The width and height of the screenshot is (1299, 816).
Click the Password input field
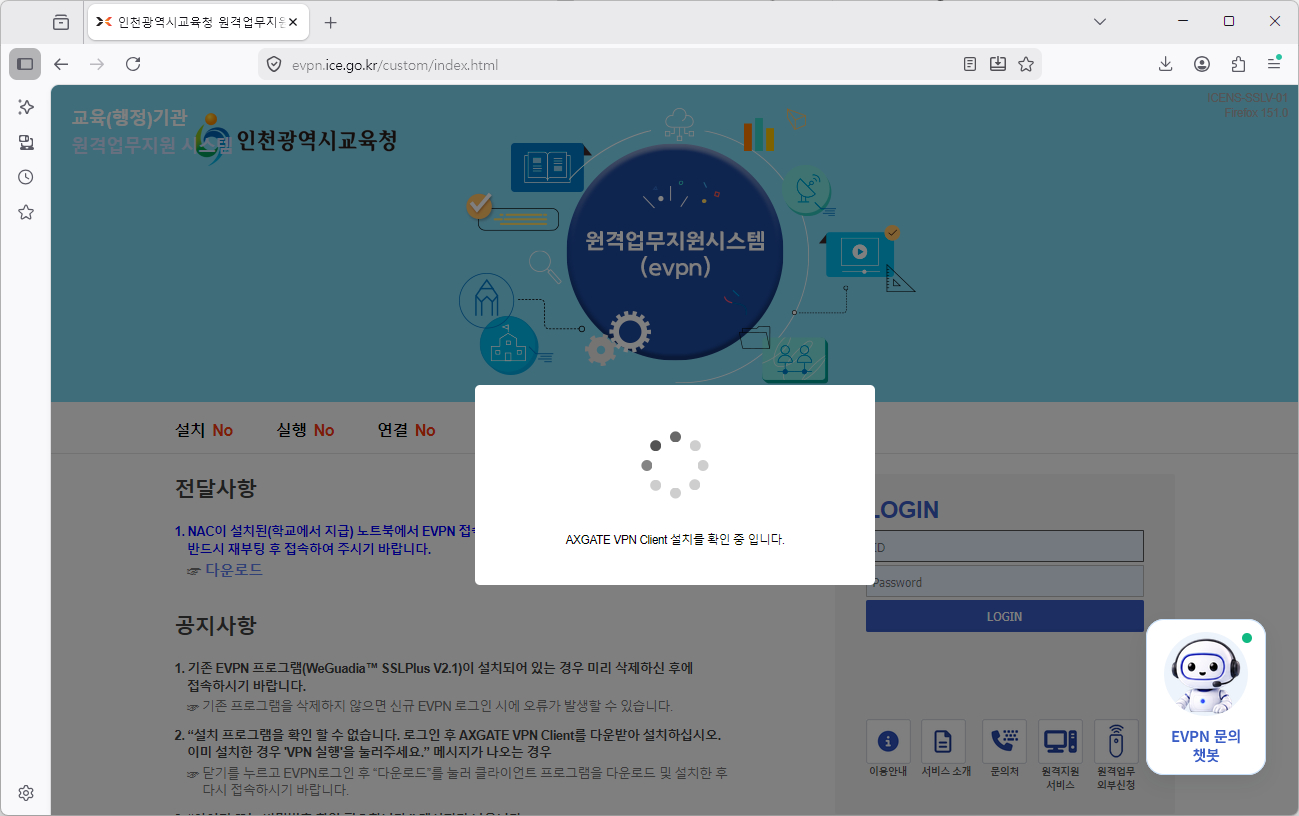coord(1004,582)
